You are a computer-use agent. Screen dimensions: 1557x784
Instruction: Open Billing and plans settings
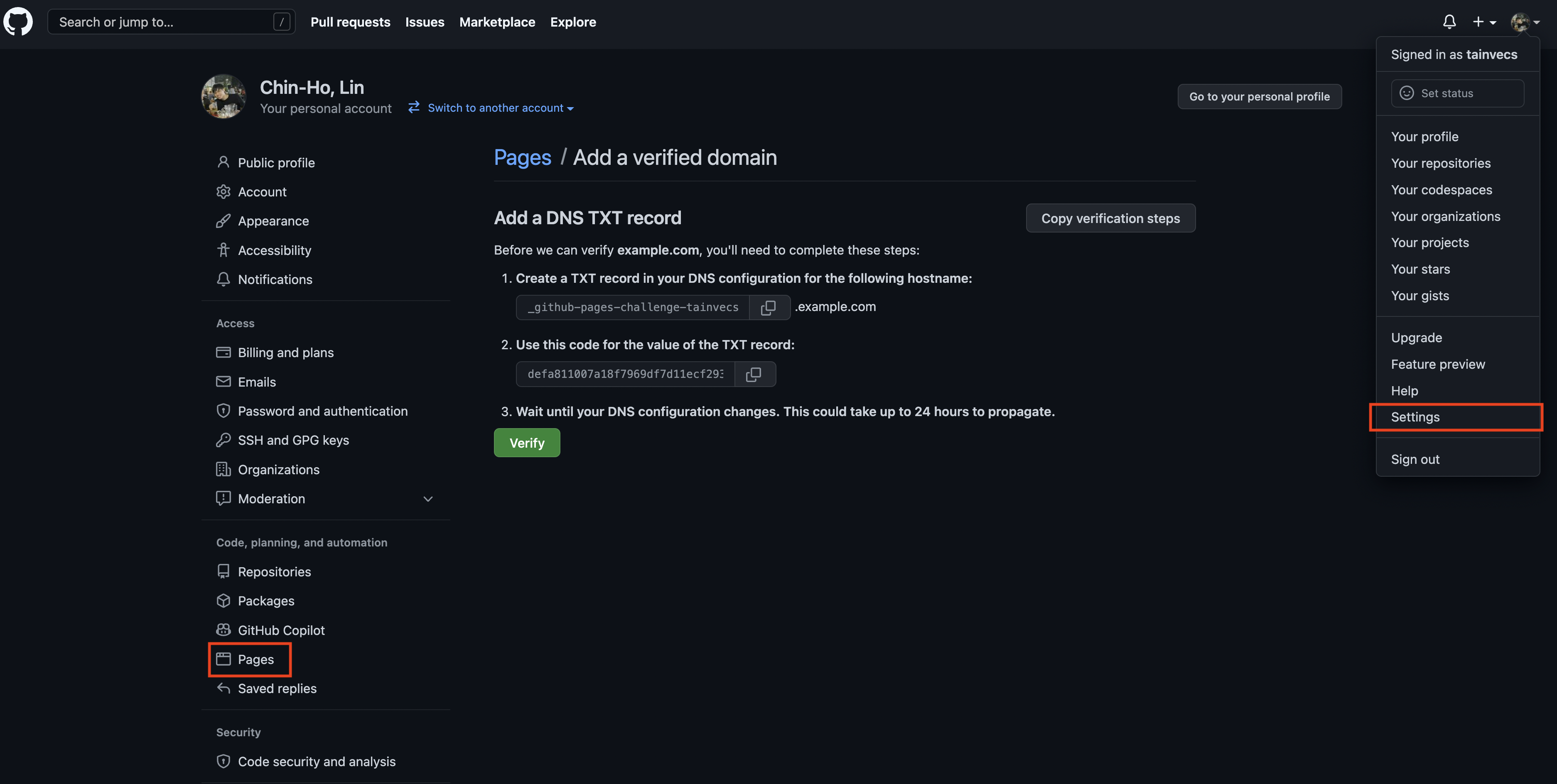click(286, 352)
